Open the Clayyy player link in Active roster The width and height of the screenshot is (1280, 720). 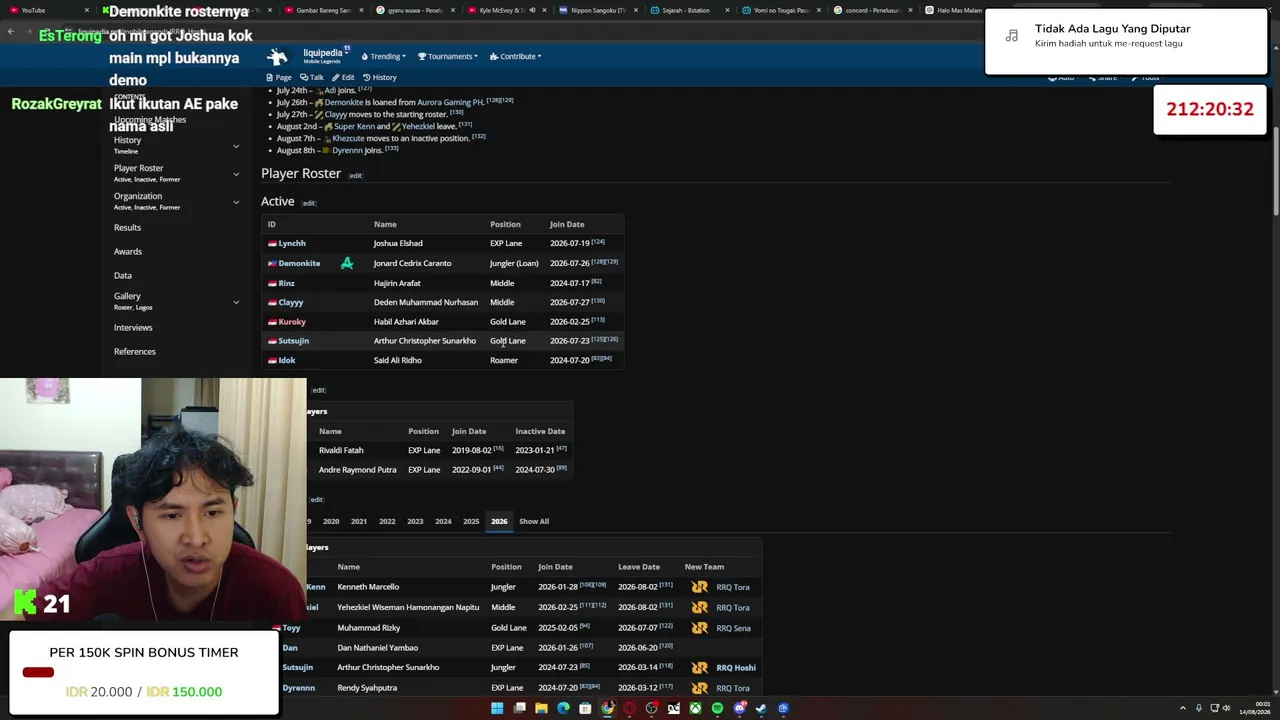click(x=291, y=302)
